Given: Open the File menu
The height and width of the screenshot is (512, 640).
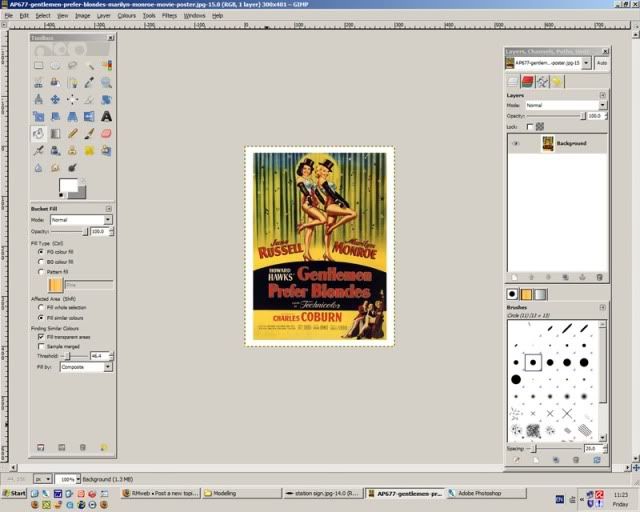Looking at the screenshot, I should [x=9, y=16].
